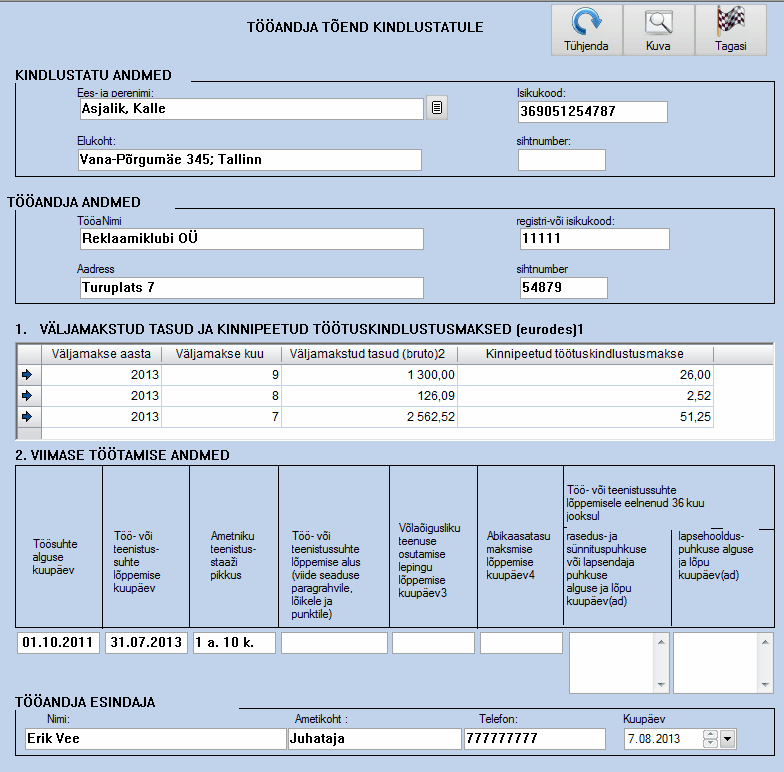This screenshot has width=784, height=772.
Task: Click up arrow of lapsehoolduspuhkuse scrollbar
Action: pyautogui.click(x=766, y=642)
